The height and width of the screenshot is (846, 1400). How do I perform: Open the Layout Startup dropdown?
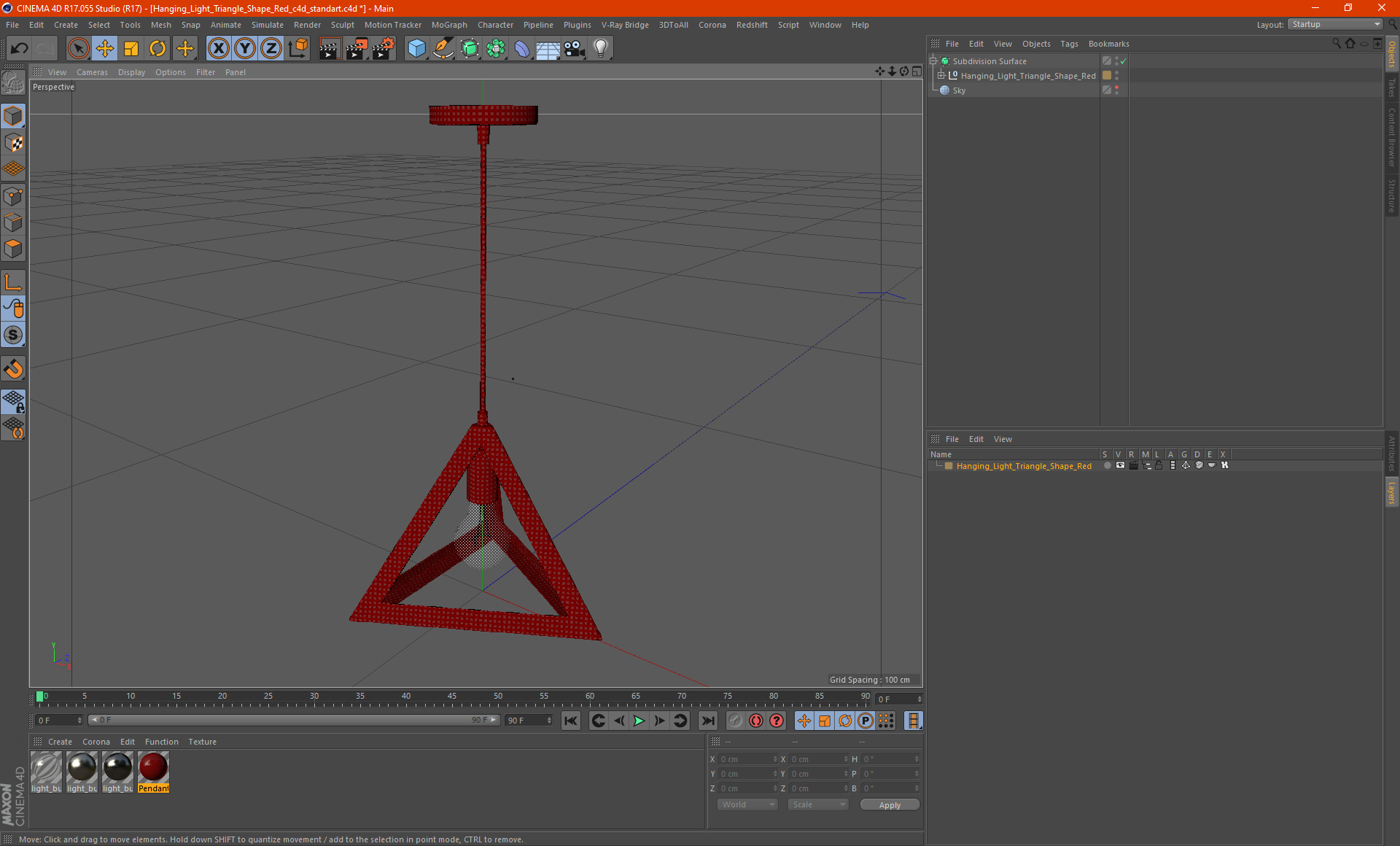pyautogui.click(x=1336, y=24)
